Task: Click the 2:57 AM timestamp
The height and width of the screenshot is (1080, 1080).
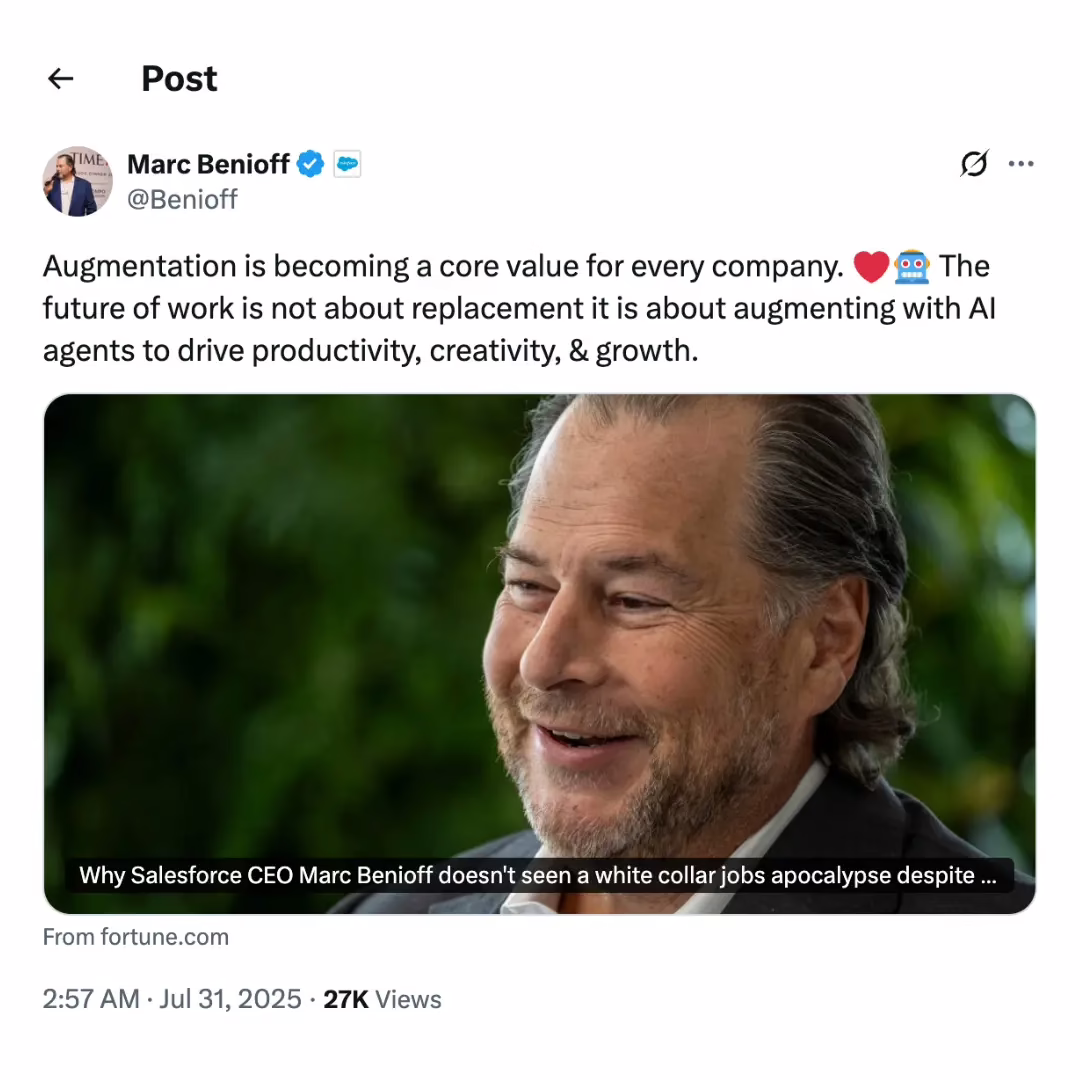Action: 90,999
